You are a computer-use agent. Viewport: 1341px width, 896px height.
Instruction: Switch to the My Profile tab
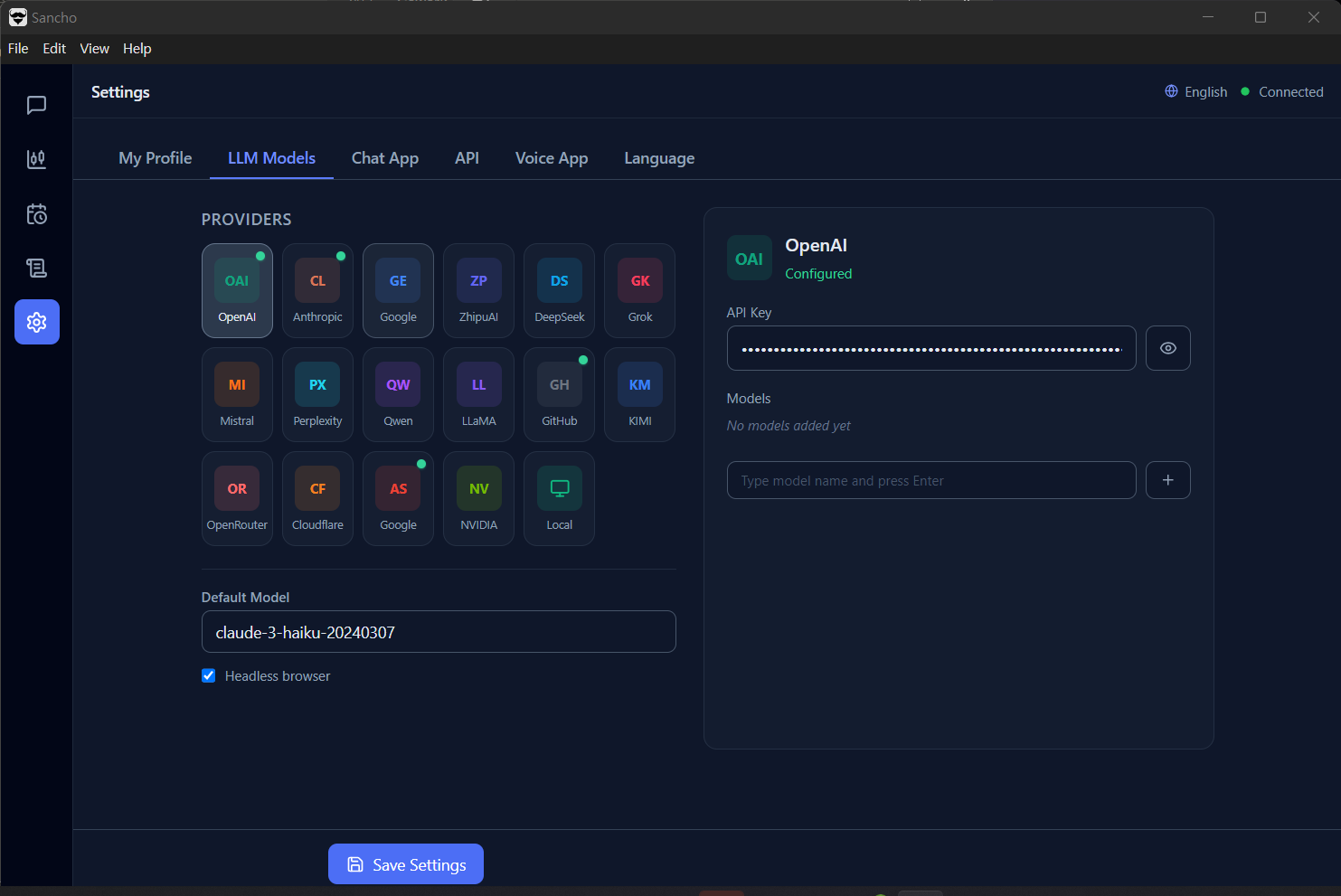coord(156,158)
